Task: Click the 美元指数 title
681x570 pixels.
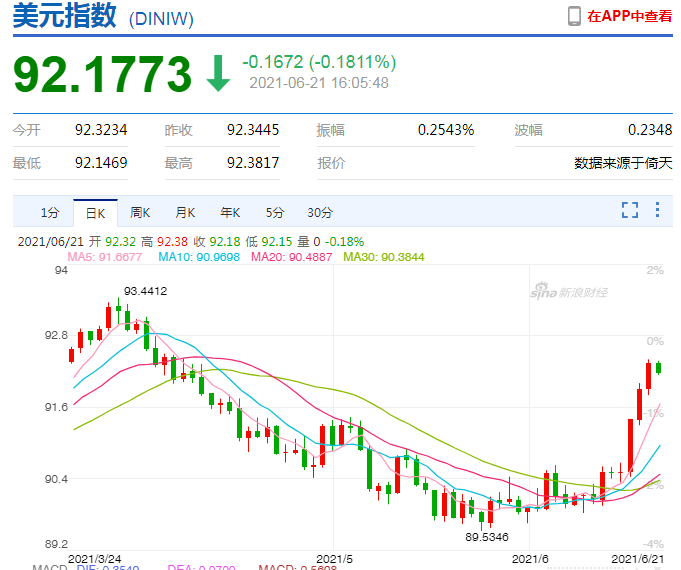Action: 65,16
